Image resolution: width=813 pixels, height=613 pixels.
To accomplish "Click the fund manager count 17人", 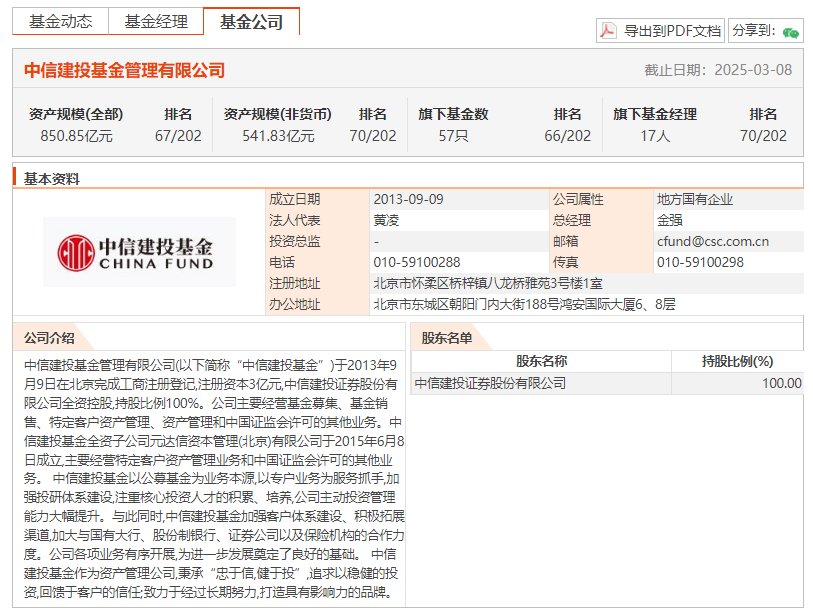I will point(655,136).
